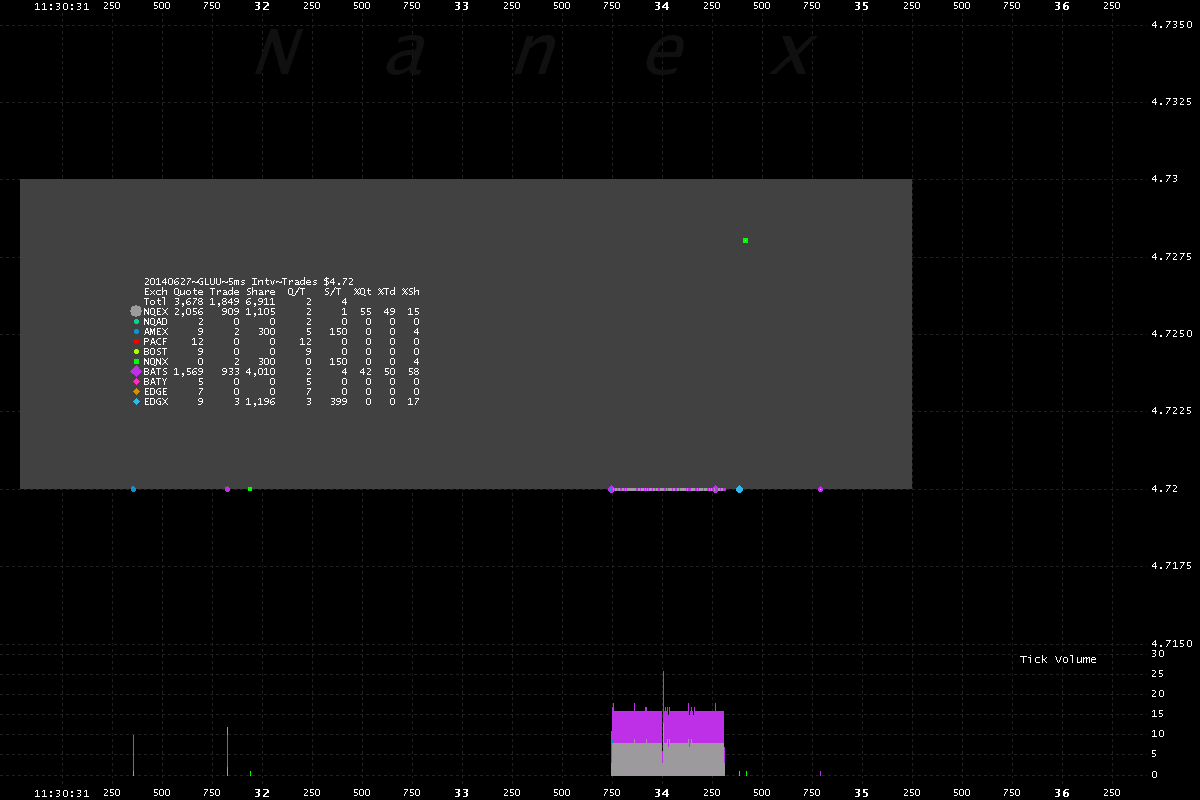Click the gray NQEX tick volume band
The image size is (1200, 800).
(x=667, y=760)
